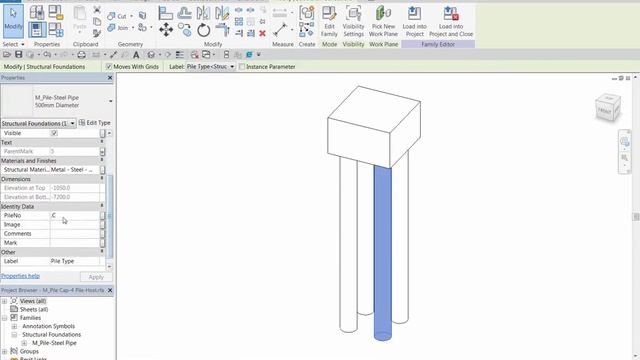Select the Offset tool
The height and width of the screenshot is (360, 640).
184,13
